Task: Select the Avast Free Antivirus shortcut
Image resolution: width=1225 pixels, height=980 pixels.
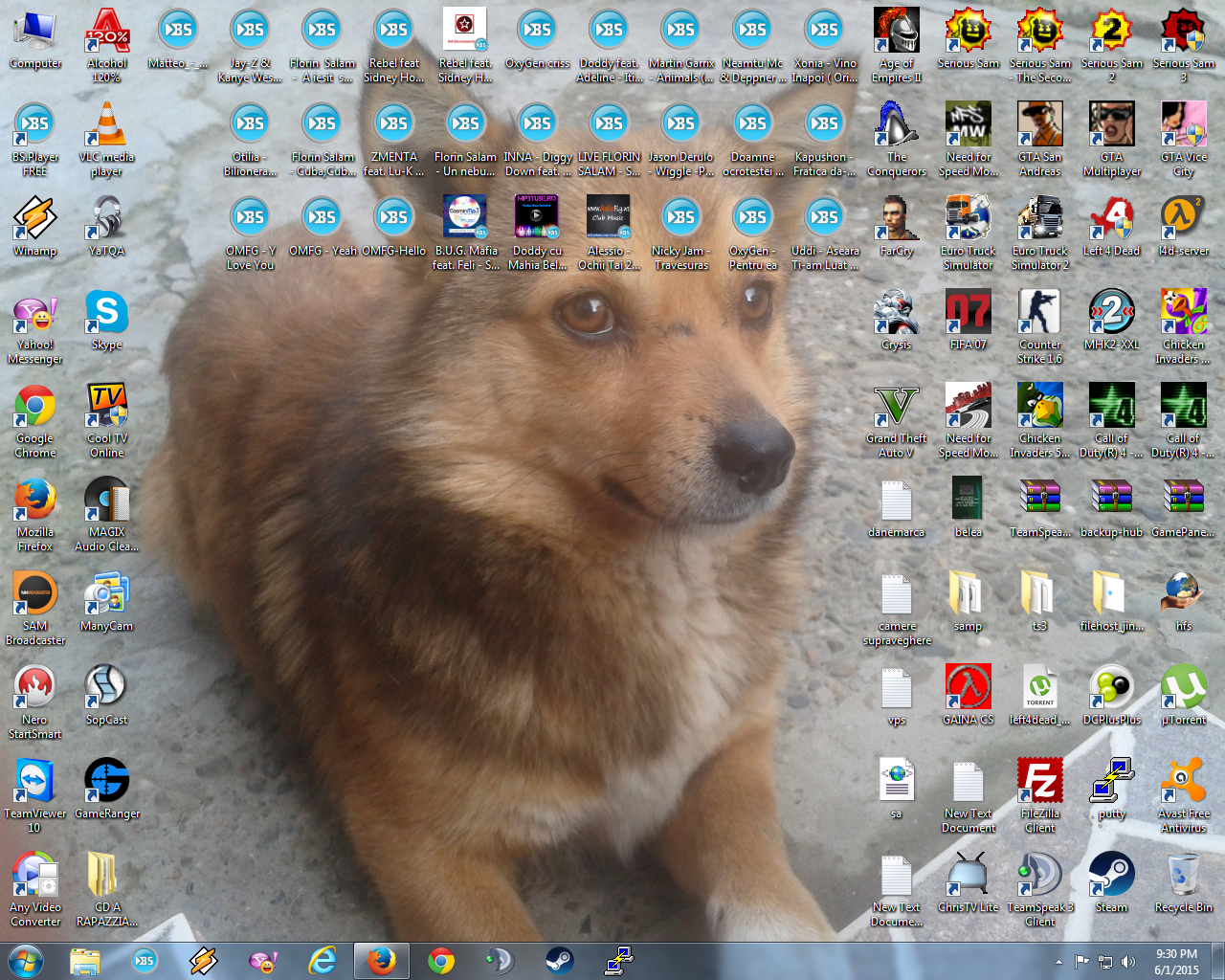Action: (1183, 783)
